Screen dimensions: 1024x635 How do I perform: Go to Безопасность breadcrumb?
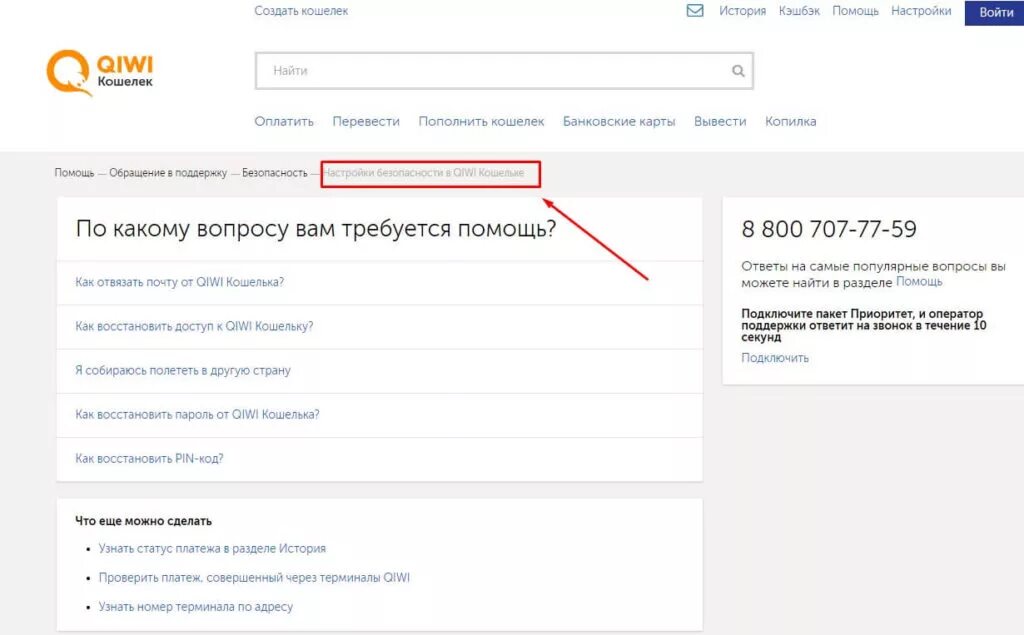point(275,173)
